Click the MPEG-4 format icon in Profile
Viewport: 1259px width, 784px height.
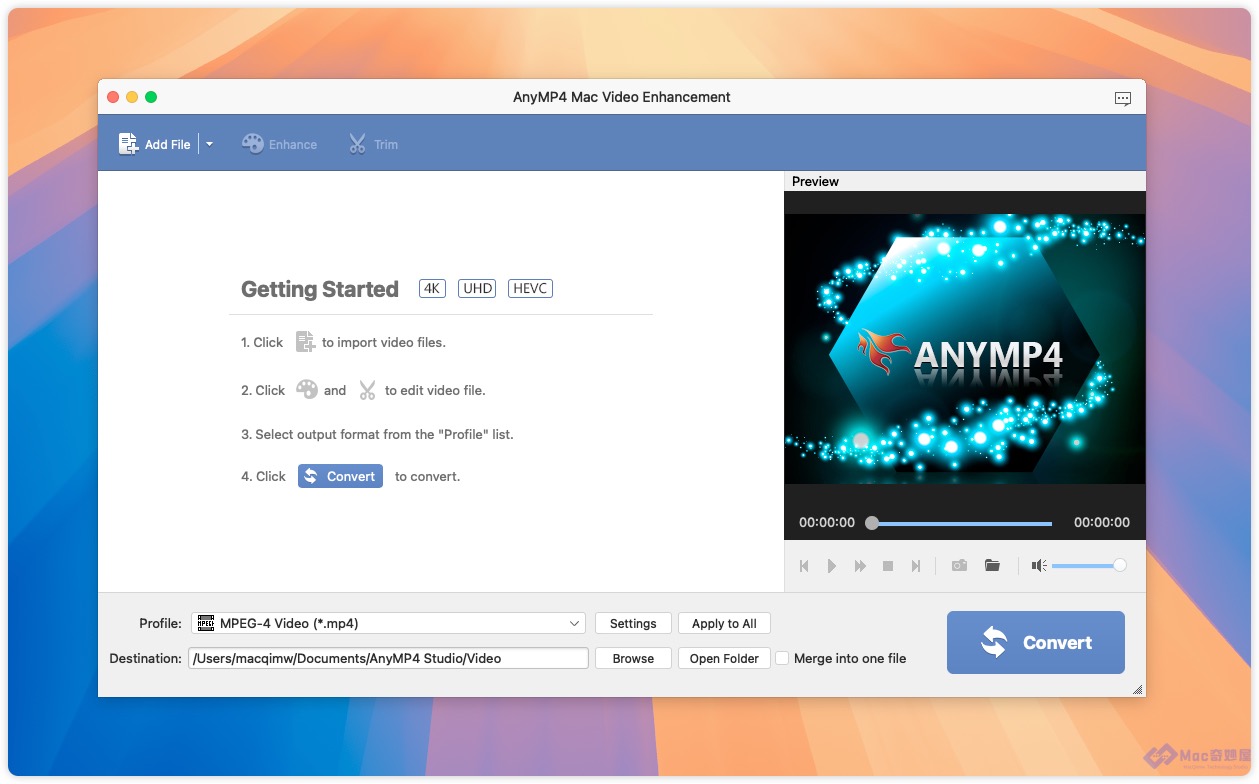pyautogui.click(x=206, y=623)
